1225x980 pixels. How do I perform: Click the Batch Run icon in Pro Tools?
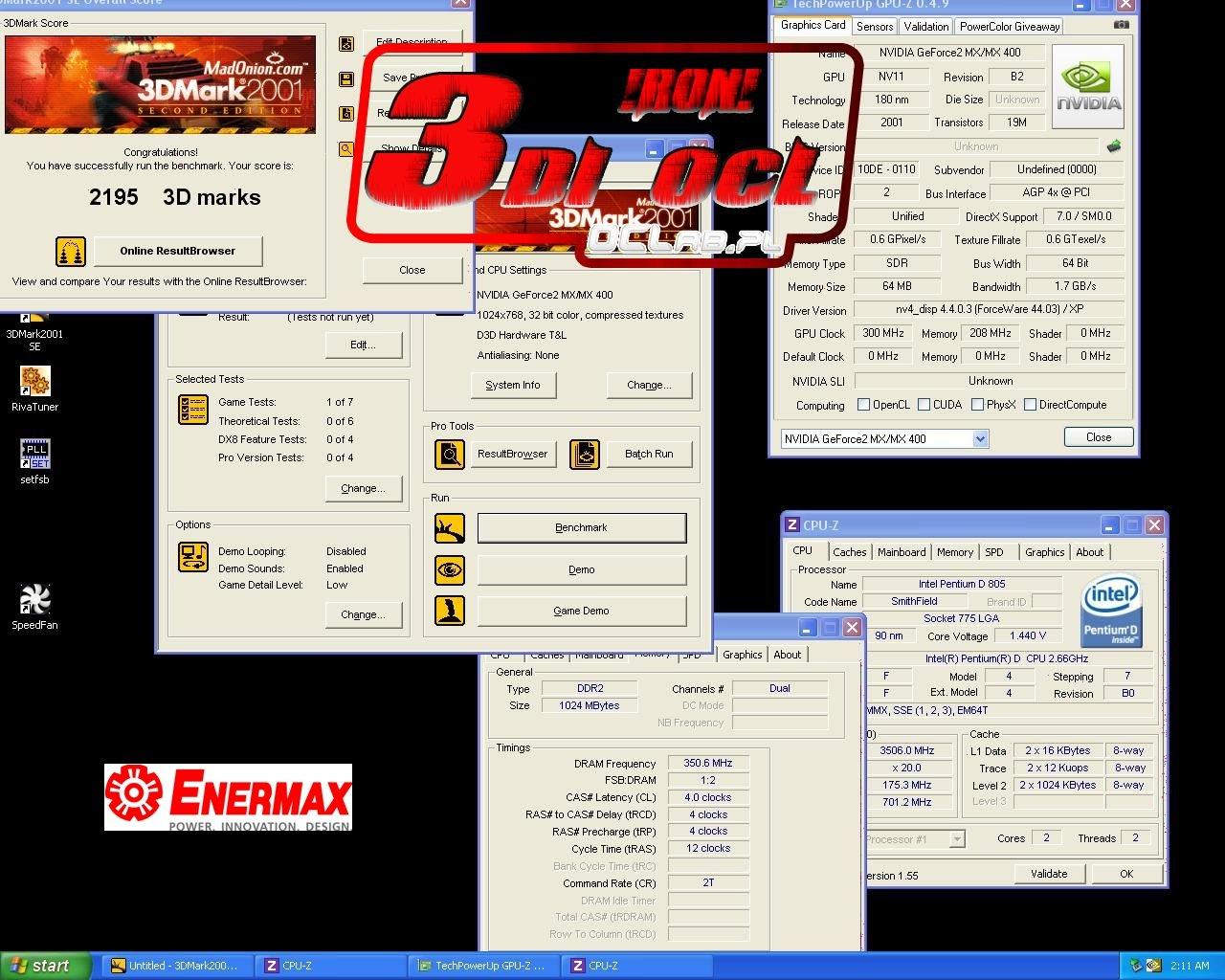click(585, 454)
